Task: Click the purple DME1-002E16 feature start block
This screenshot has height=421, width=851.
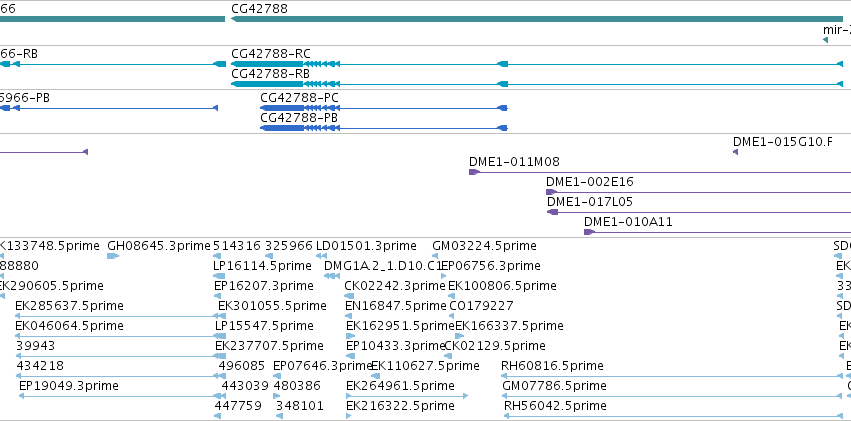Action: coord(551,192)
